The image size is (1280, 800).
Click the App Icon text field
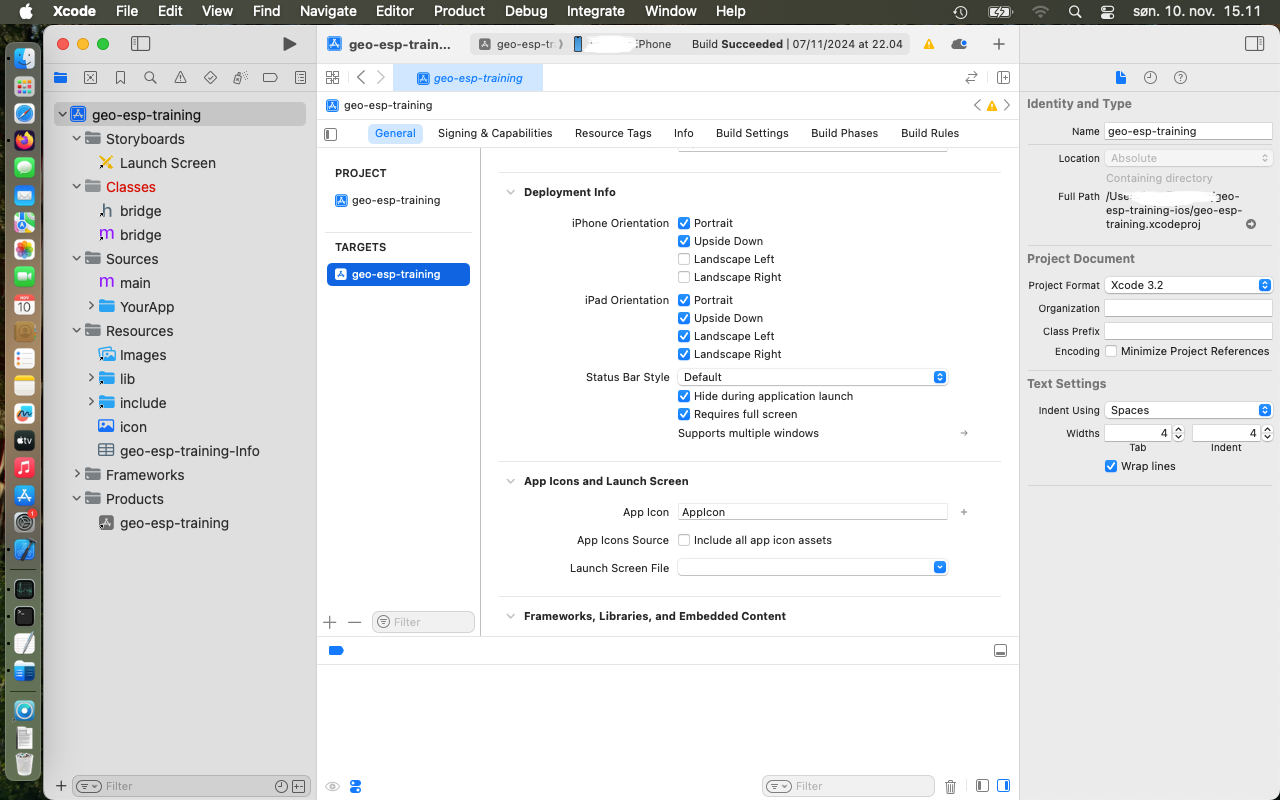[x=812, y=512]
